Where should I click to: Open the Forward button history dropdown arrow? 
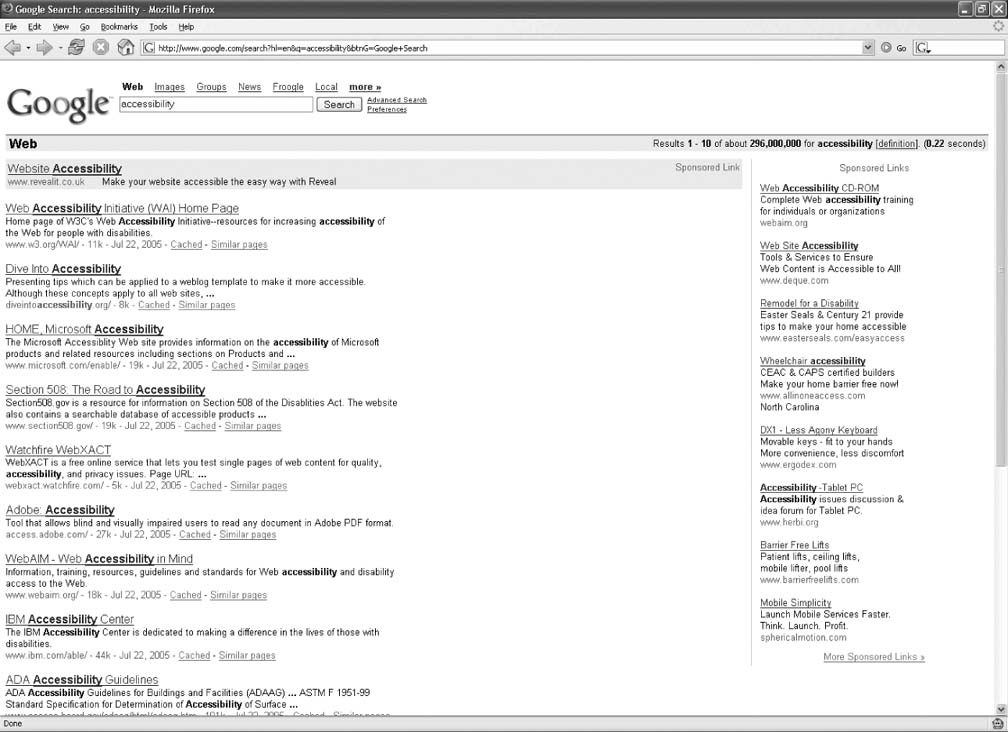click(60, 48)
